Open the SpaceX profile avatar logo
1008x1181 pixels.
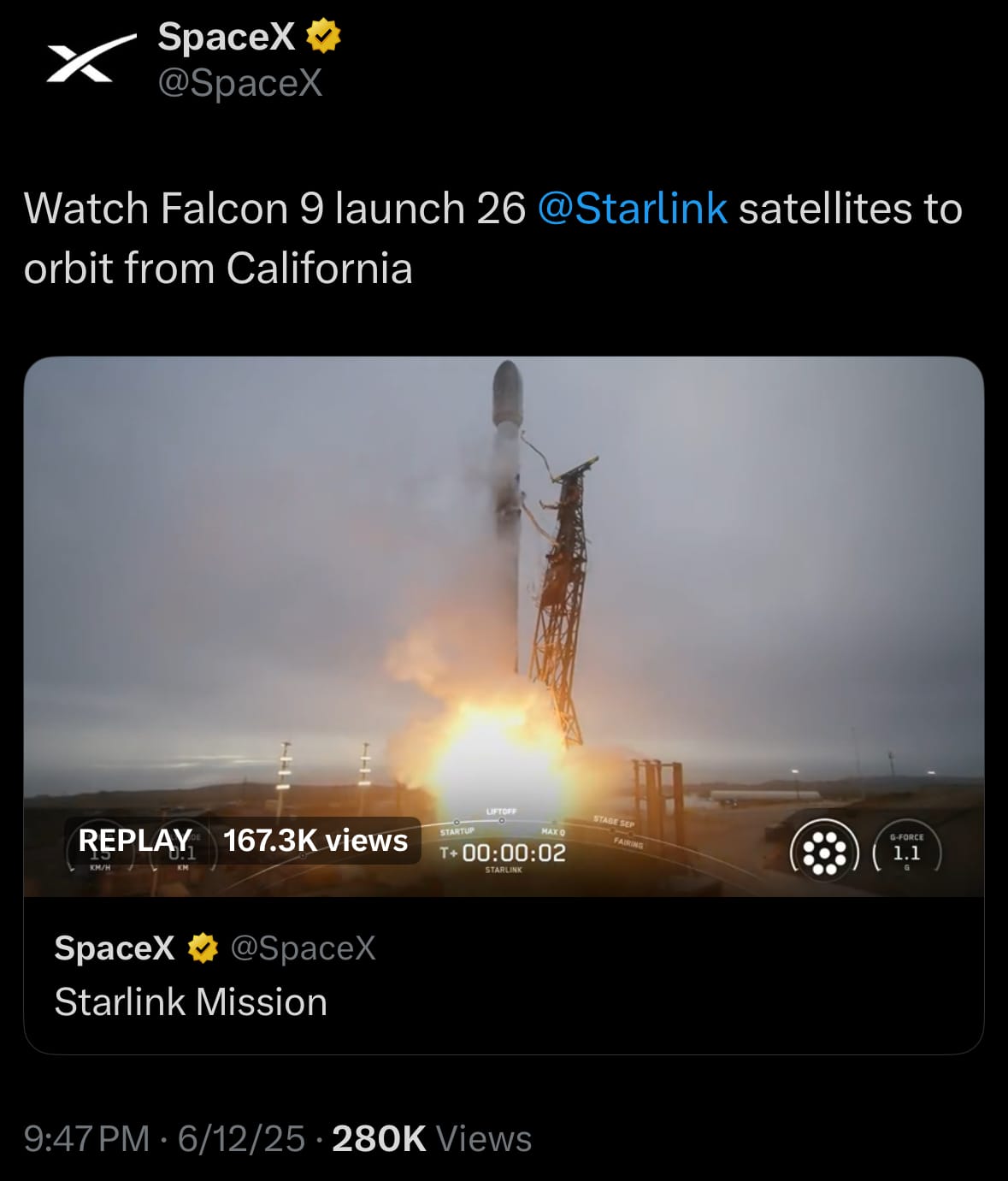point(91,58)
